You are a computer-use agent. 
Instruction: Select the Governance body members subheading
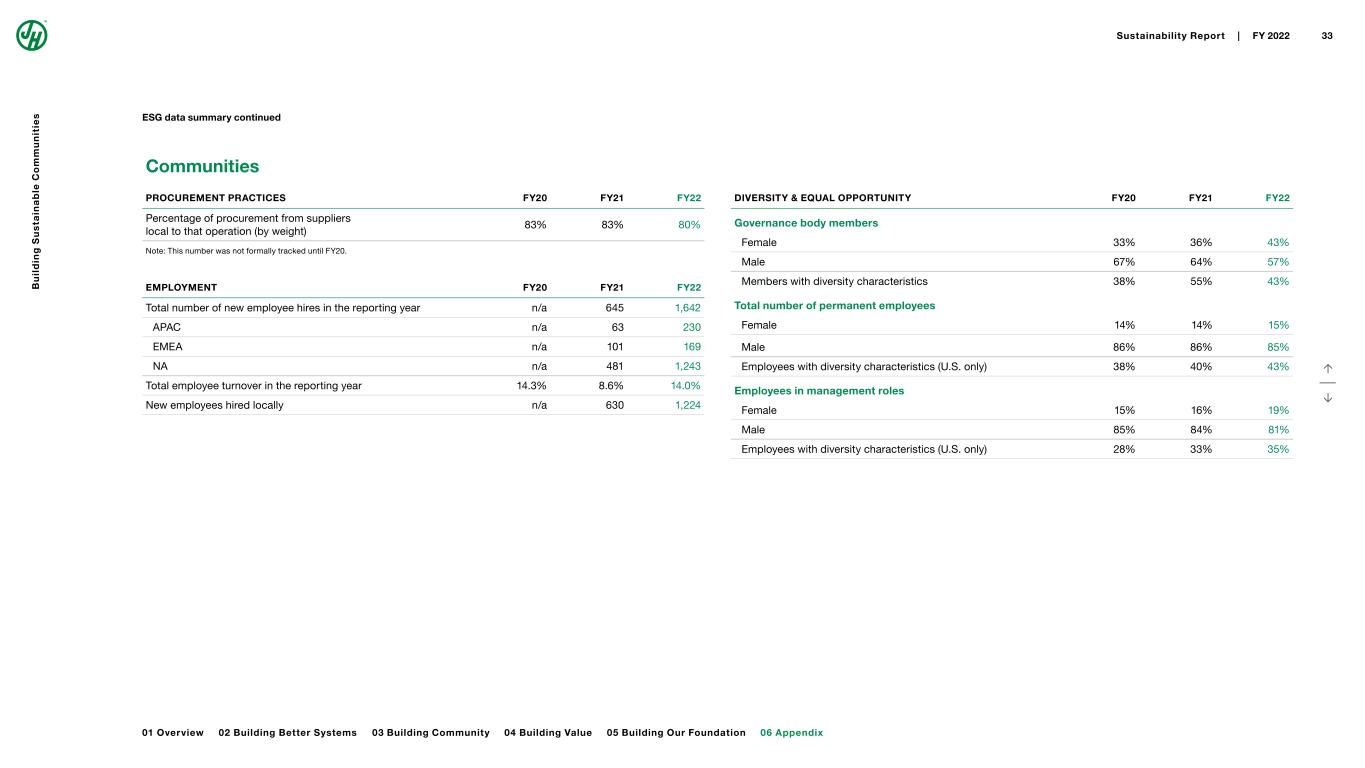806,223
